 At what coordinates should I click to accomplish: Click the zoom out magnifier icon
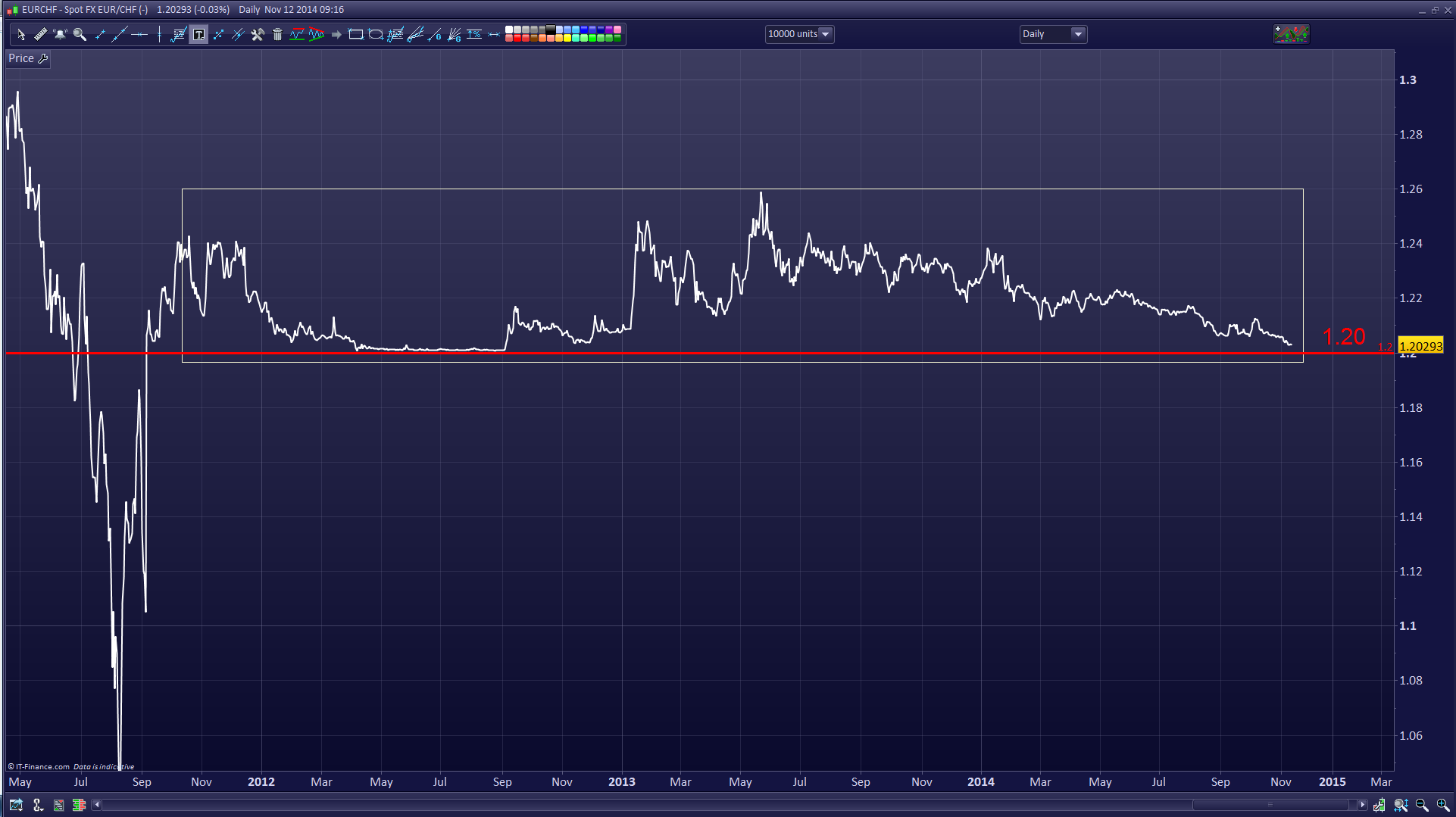[x=1422, y=805]
